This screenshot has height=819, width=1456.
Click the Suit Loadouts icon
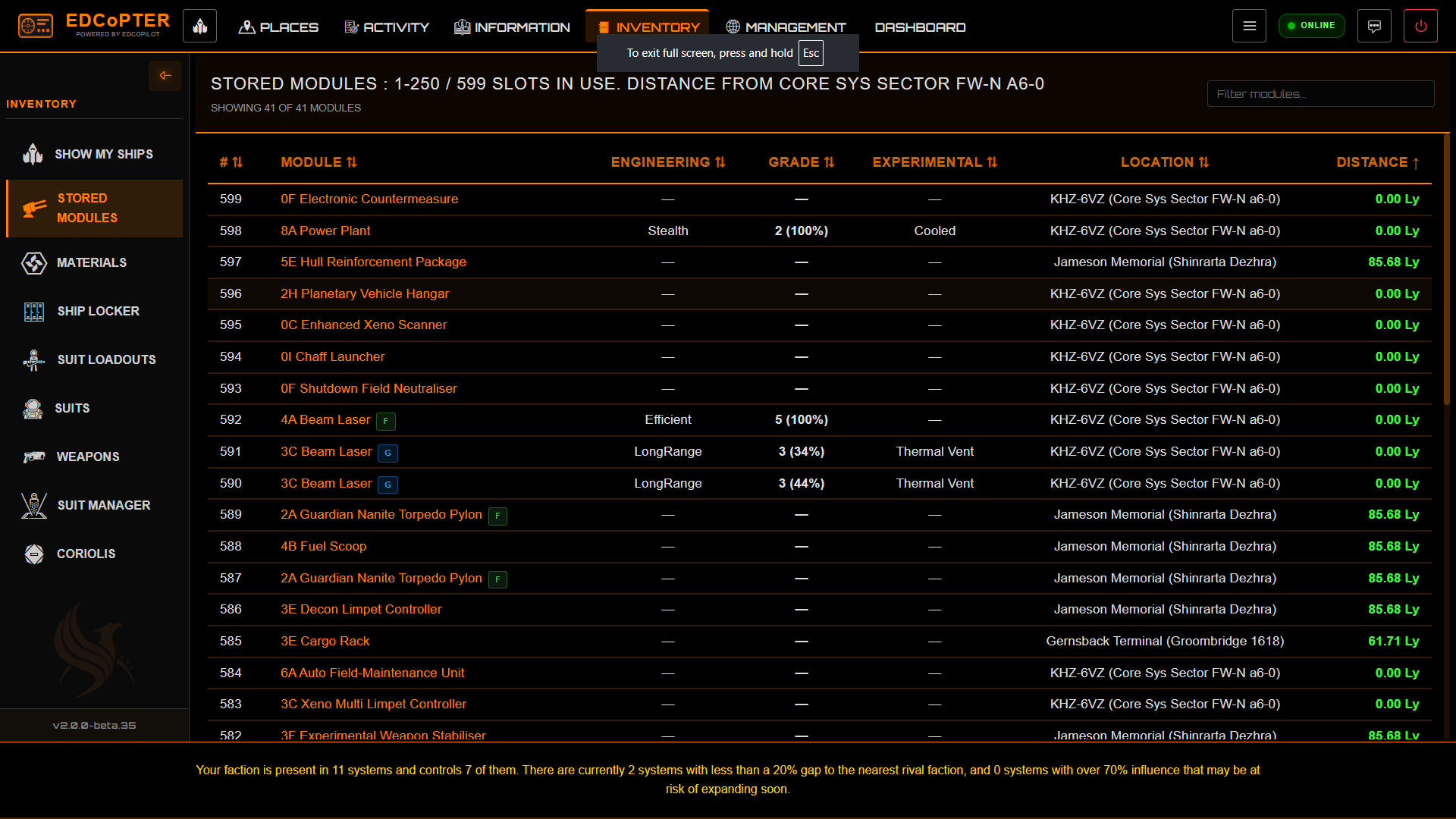pos(33,359)
